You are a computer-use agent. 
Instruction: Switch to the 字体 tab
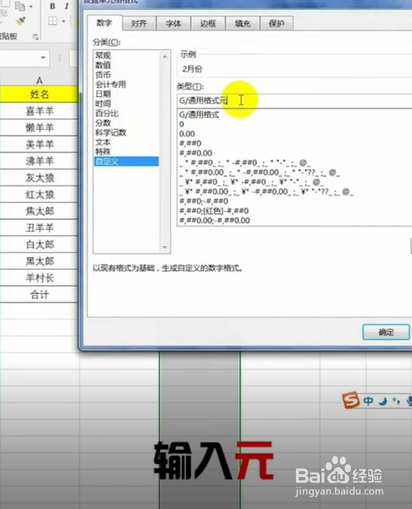point(173,23)
